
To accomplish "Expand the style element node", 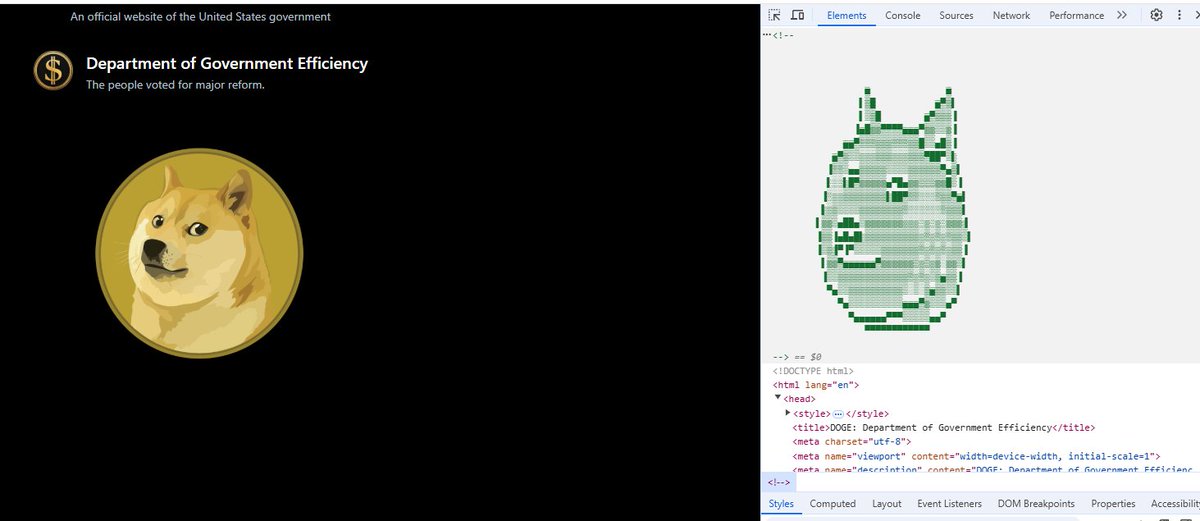I will tap(788, 412).
